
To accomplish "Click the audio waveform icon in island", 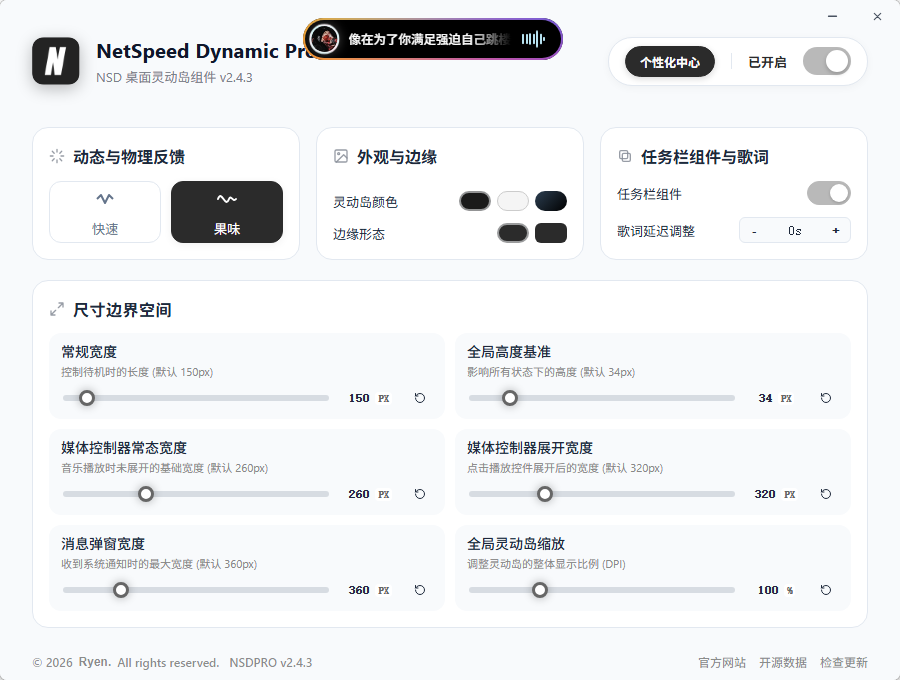I will pos(533,39).
